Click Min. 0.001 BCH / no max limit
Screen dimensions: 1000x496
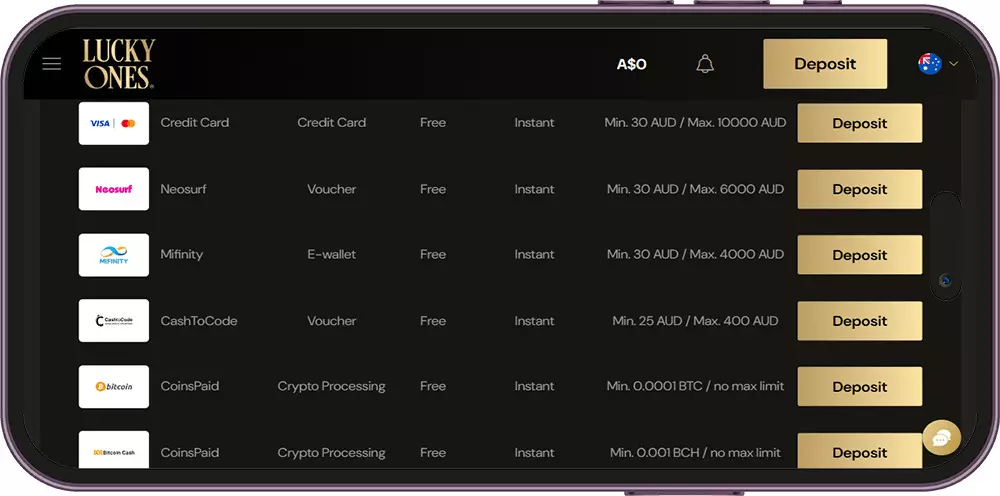(x=695, y=453)
